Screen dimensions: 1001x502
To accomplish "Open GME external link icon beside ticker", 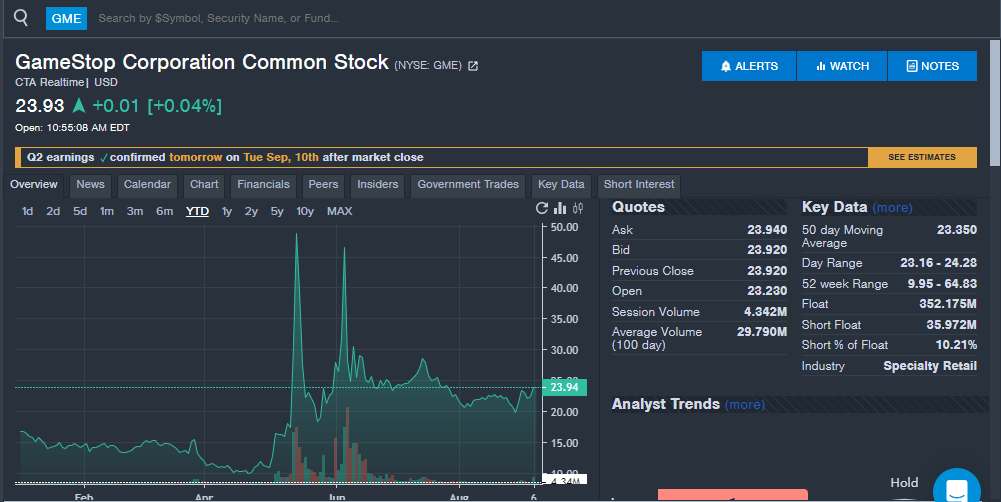I will 473,66.
